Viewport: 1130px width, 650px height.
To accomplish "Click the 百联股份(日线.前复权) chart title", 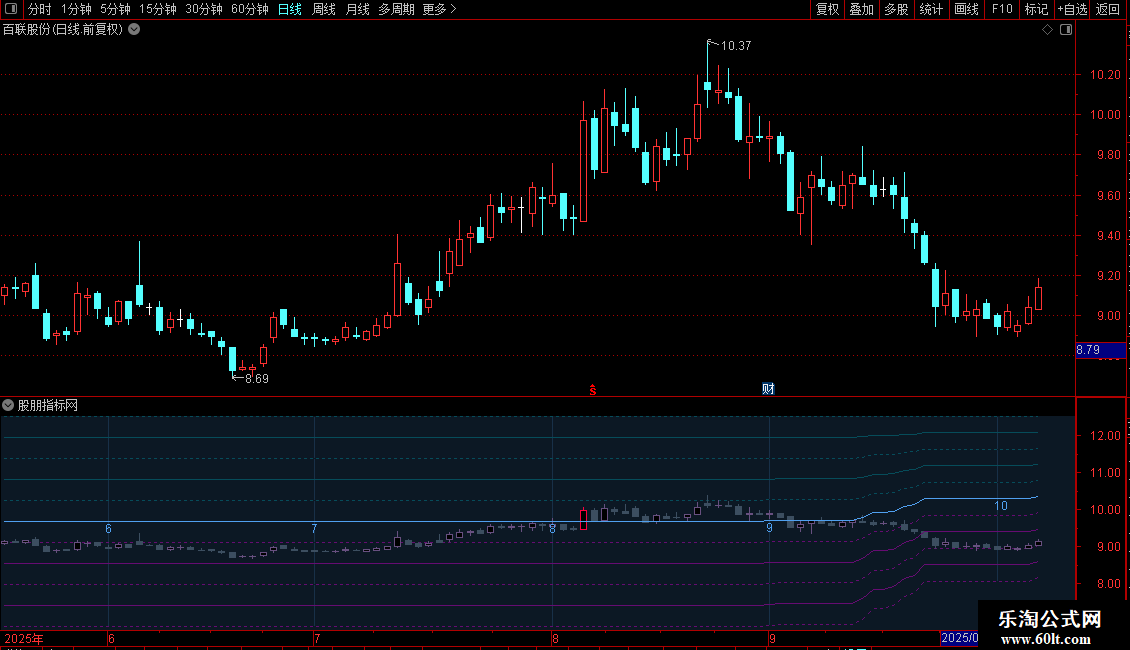I will pyautogui.click(x=63, y=30).
